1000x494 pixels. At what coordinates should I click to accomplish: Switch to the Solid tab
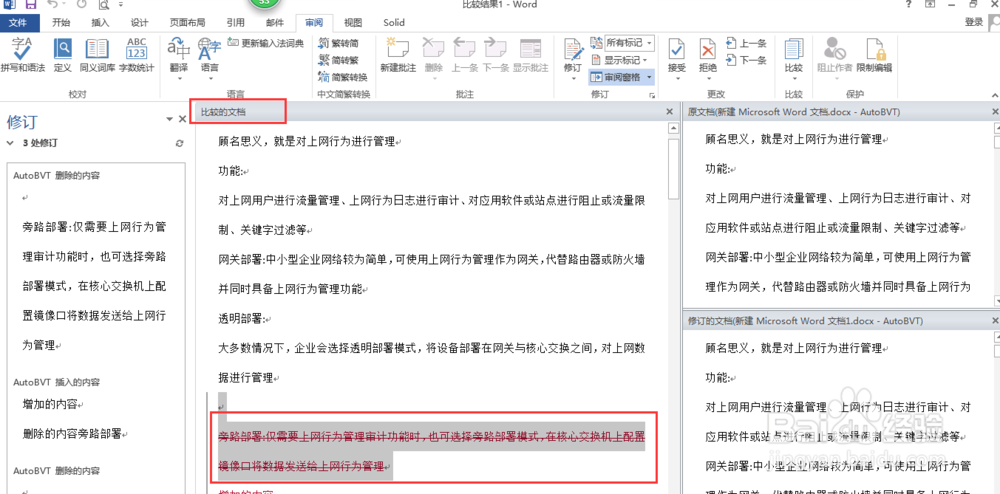pyautogui.click(x=394, y=22)
